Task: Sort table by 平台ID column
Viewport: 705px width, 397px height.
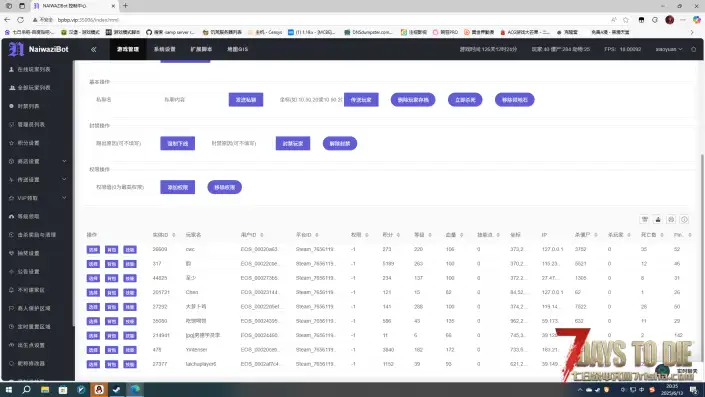Action: [317, 235]
